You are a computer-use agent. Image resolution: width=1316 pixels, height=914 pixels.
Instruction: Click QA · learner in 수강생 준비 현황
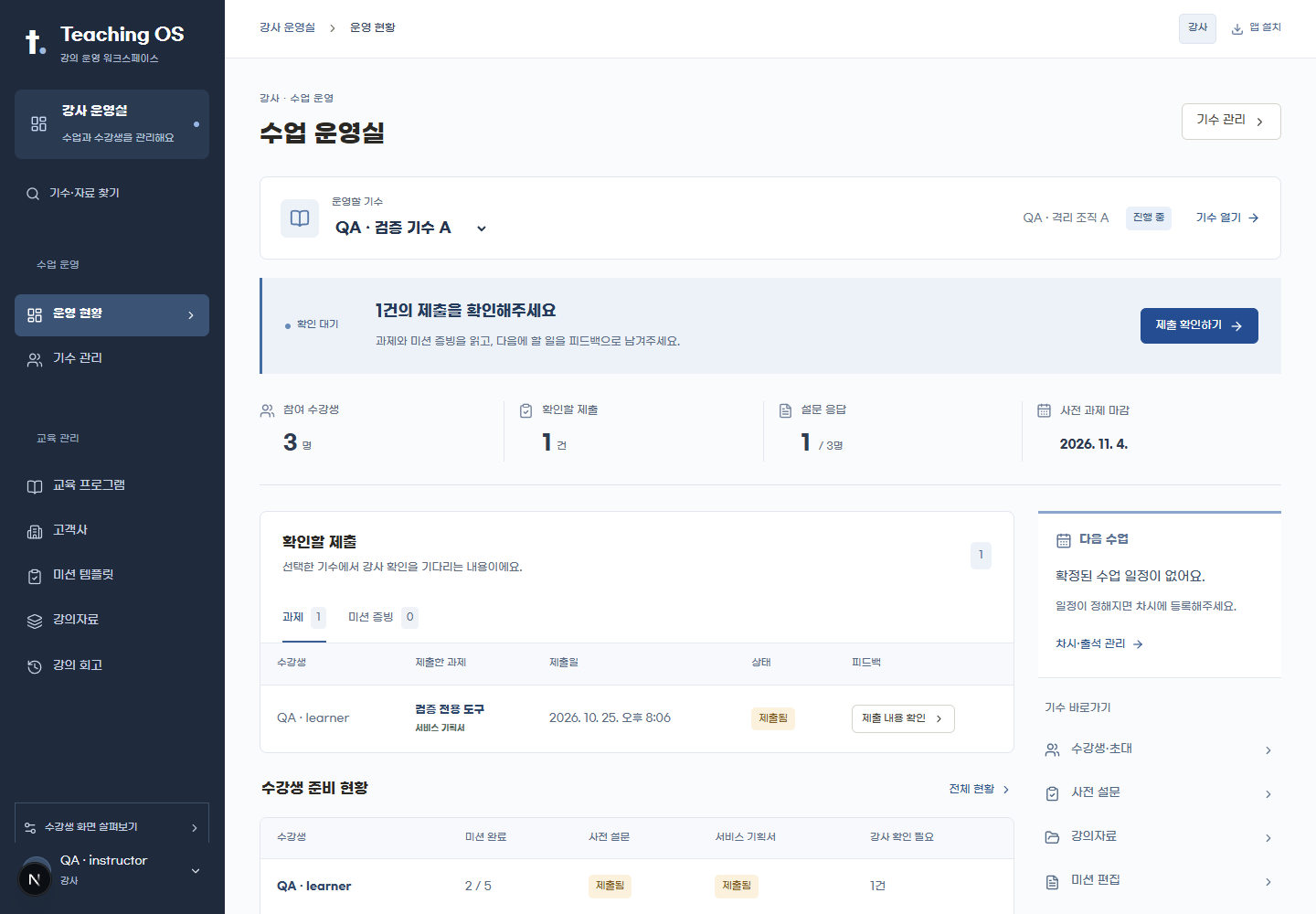[314, 887]
